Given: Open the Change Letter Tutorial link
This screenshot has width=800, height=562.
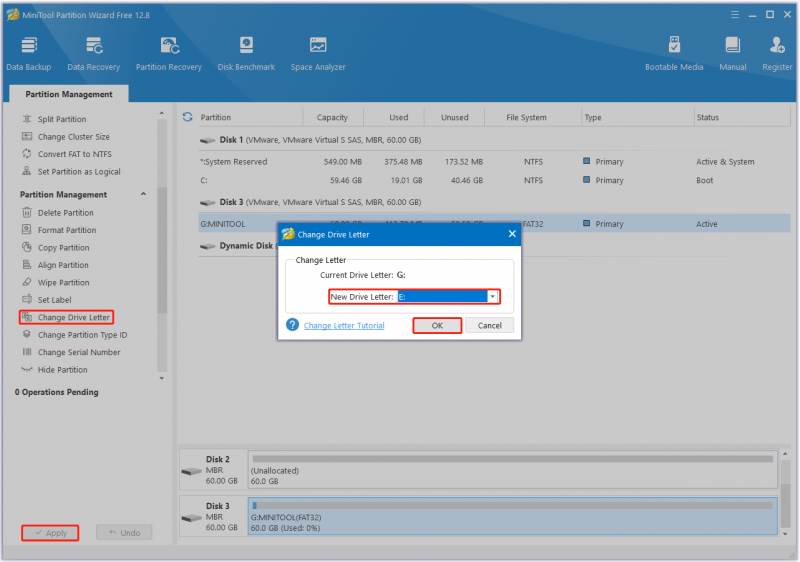Looking at the screenshot, I should pyautogui.click(x=344, y=325).
